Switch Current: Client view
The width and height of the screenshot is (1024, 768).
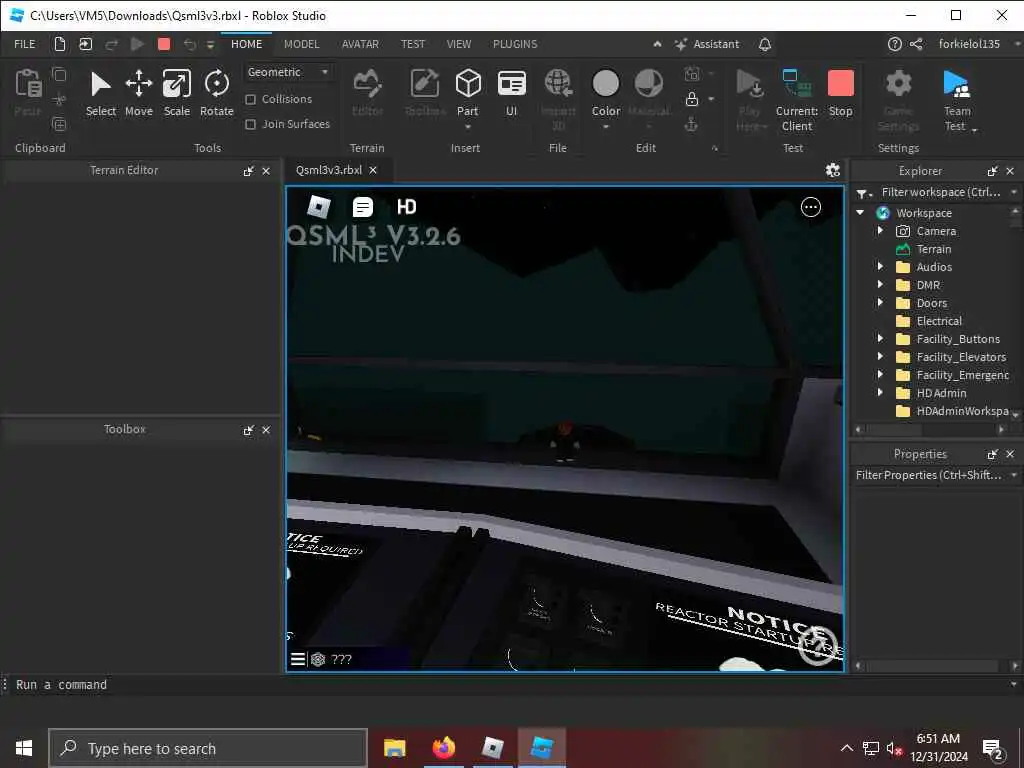coord(797,100)
